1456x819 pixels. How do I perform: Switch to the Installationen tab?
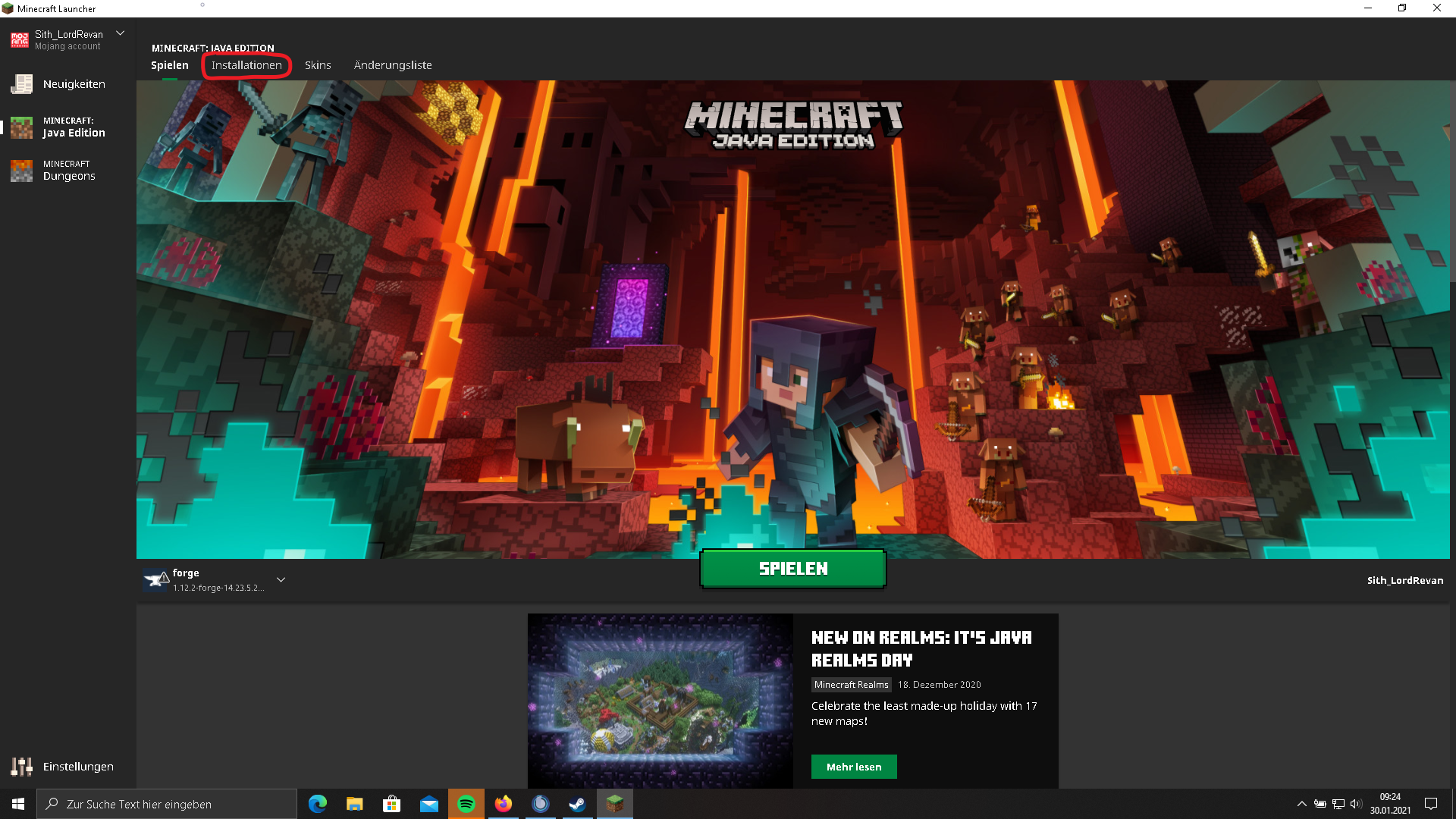coord(246,65)
